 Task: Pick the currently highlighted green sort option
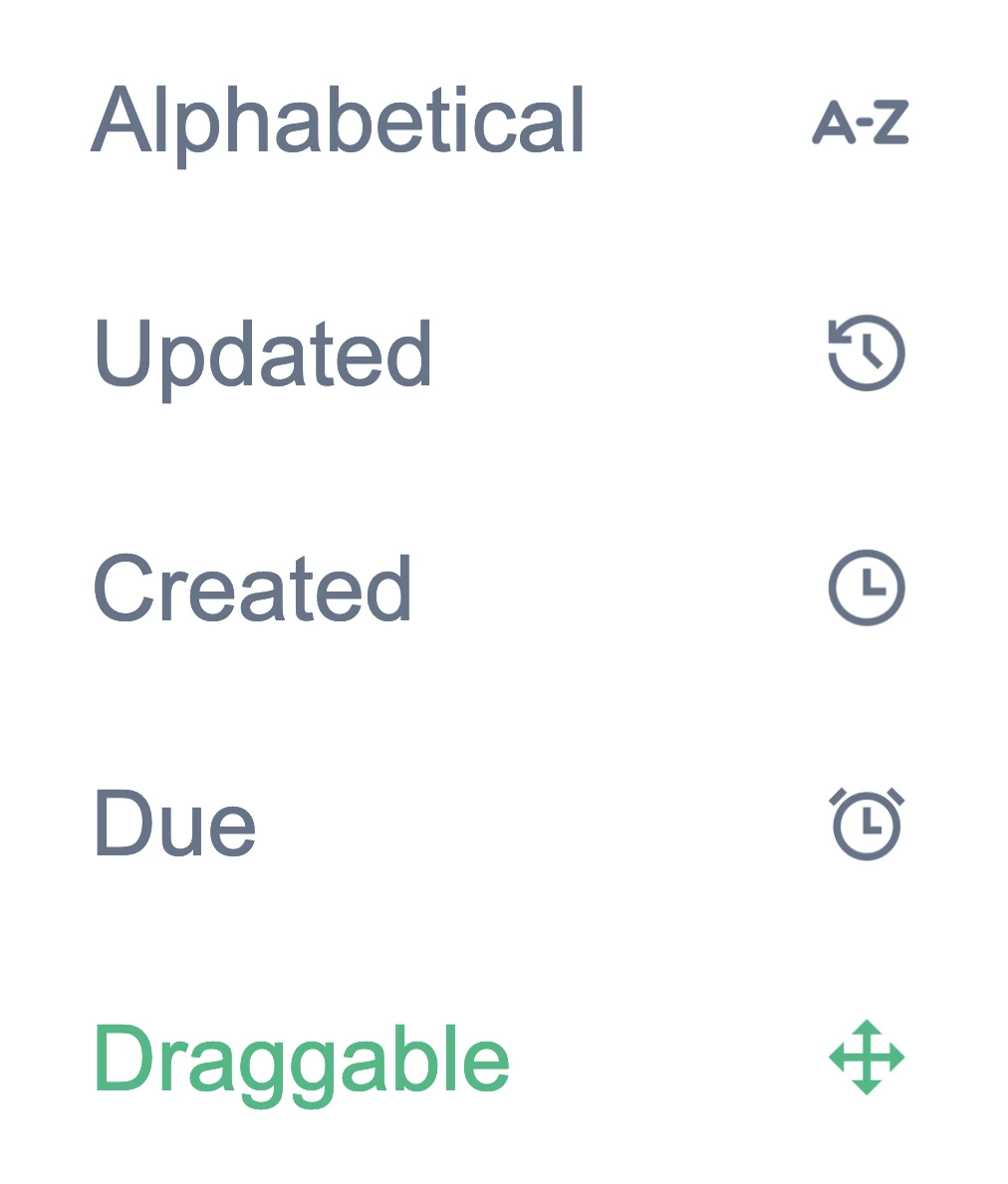[x=301, y=1062]
